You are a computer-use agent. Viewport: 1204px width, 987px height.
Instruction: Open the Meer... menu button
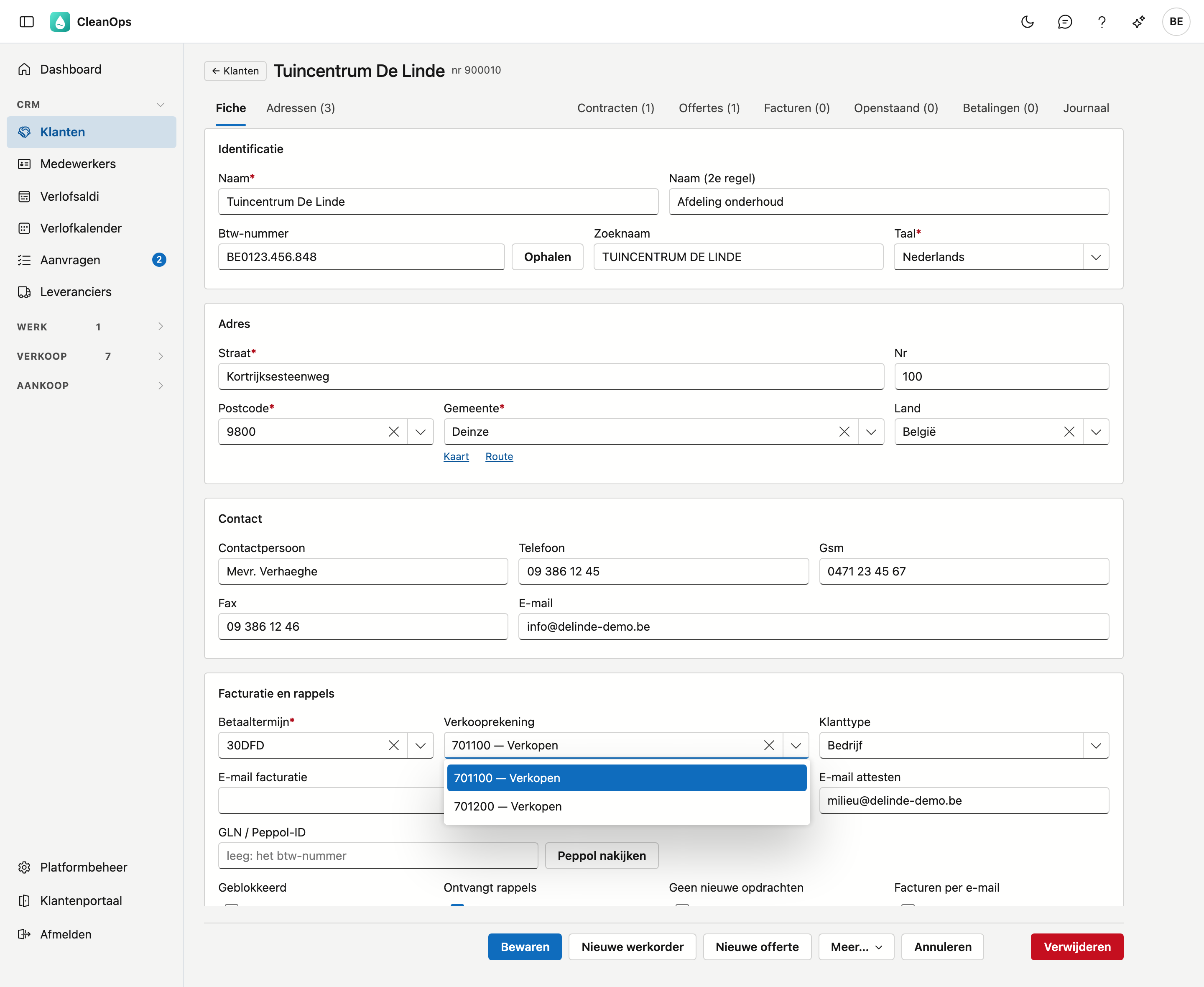[856, 946]
